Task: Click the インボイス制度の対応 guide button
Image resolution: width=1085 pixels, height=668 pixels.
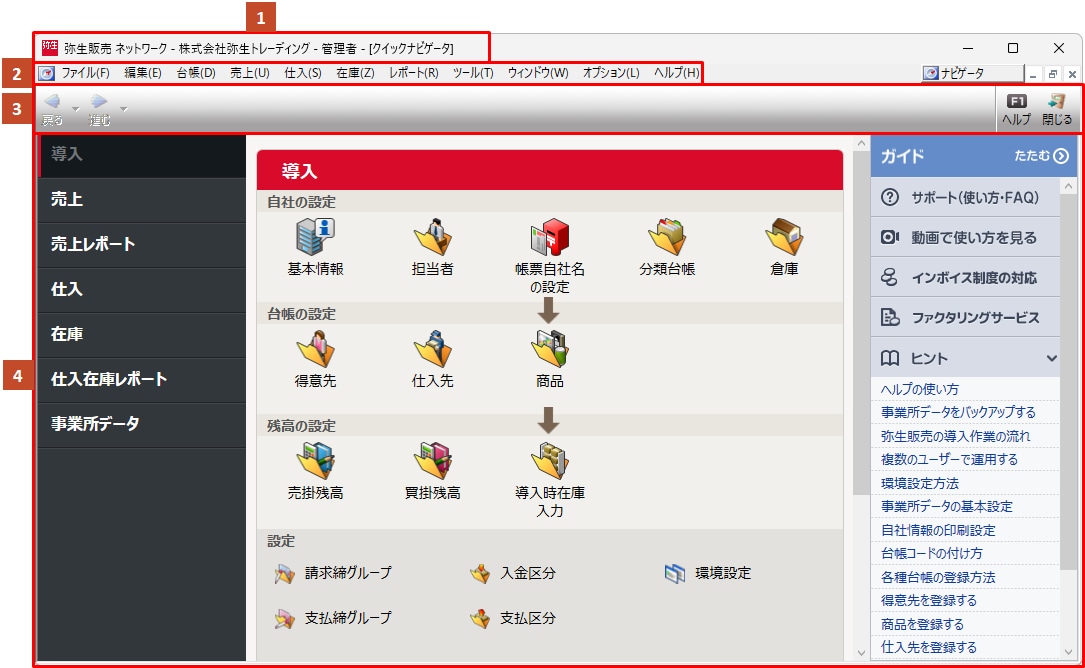Action: pyautogui.click(x=973, y=278)
